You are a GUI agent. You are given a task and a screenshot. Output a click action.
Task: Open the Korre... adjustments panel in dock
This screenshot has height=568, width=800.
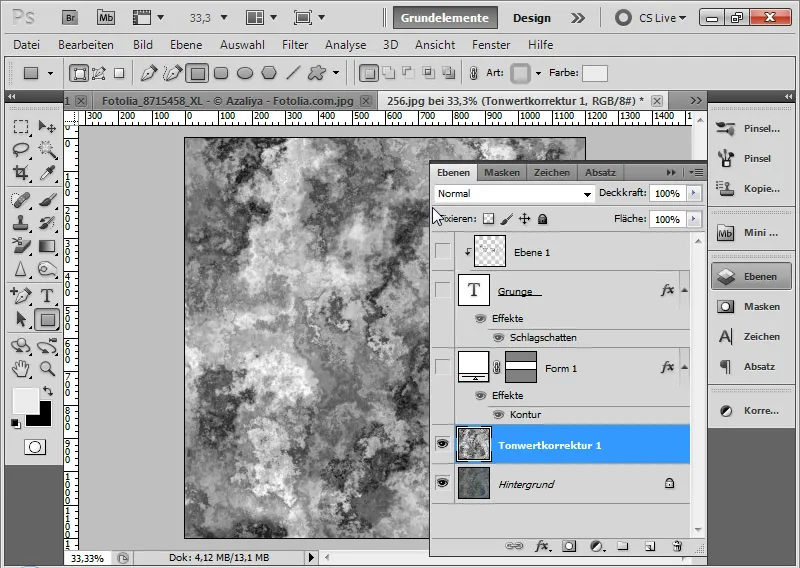pyautogui.click(x=750, y=410)
